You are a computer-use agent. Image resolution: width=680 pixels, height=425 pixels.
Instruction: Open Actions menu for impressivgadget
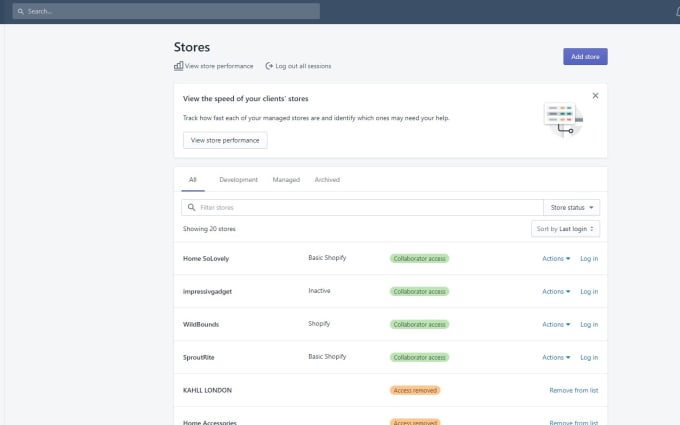556,291
